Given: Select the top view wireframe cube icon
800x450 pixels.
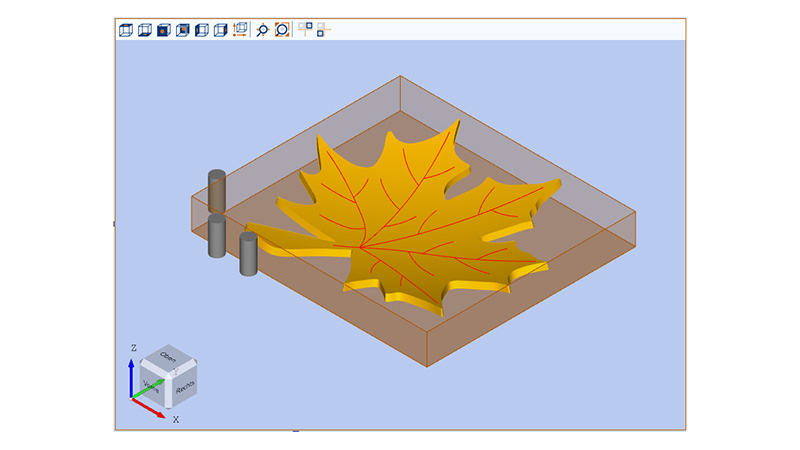Looking at the screenshot, I should [x=126, y=30].
